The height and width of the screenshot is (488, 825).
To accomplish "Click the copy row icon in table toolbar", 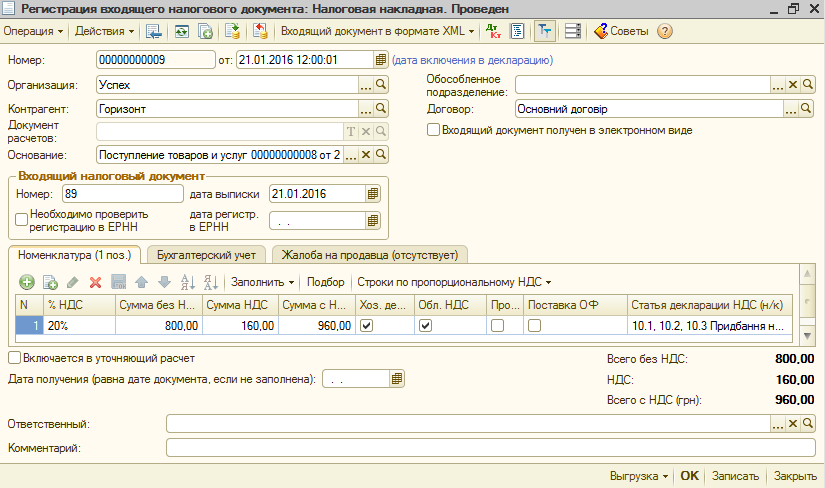I will 50,283.
